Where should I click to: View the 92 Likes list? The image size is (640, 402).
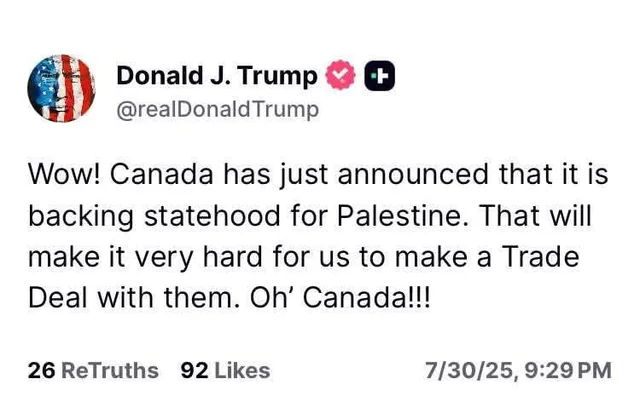coord(225,371)
